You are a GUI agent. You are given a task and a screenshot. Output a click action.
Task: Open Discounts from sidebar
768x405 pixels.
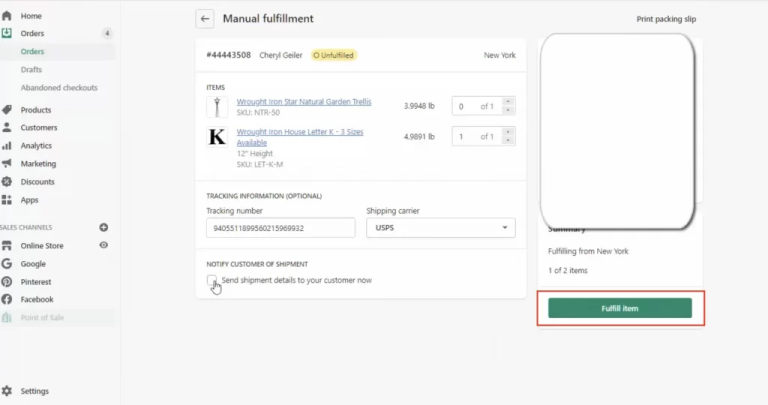37,182
